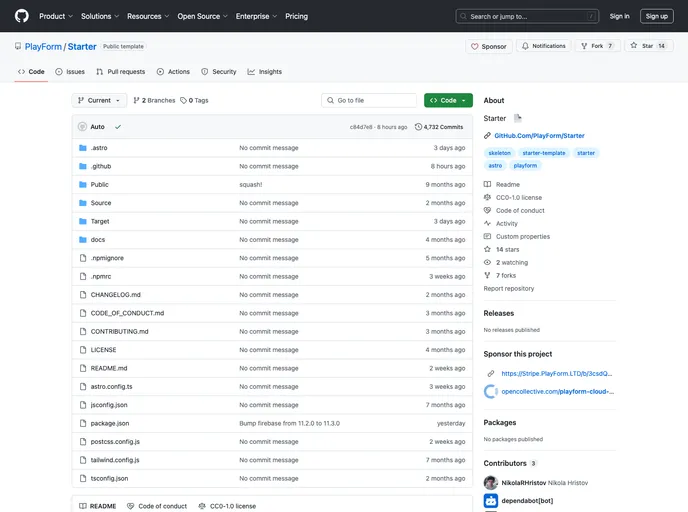
Task: Click the dependabot avatar
Action: click(491, 501)
